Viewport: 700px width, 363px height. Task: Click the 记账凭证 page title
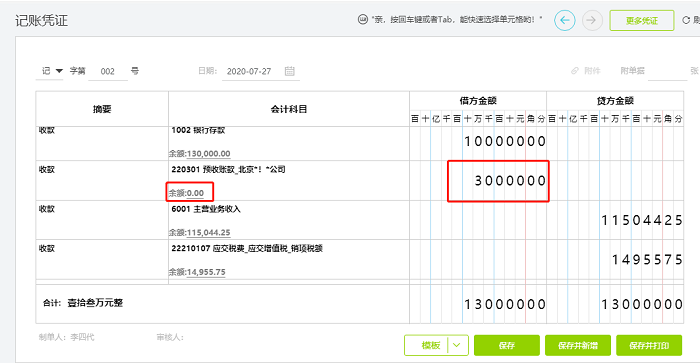click(x=42, y=21)
